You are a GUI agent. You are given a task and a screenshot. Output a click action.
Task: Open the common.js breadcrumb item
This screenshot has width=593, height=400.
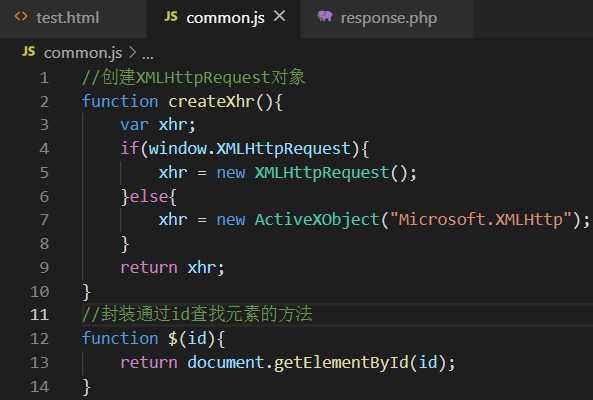coord(83,53)
